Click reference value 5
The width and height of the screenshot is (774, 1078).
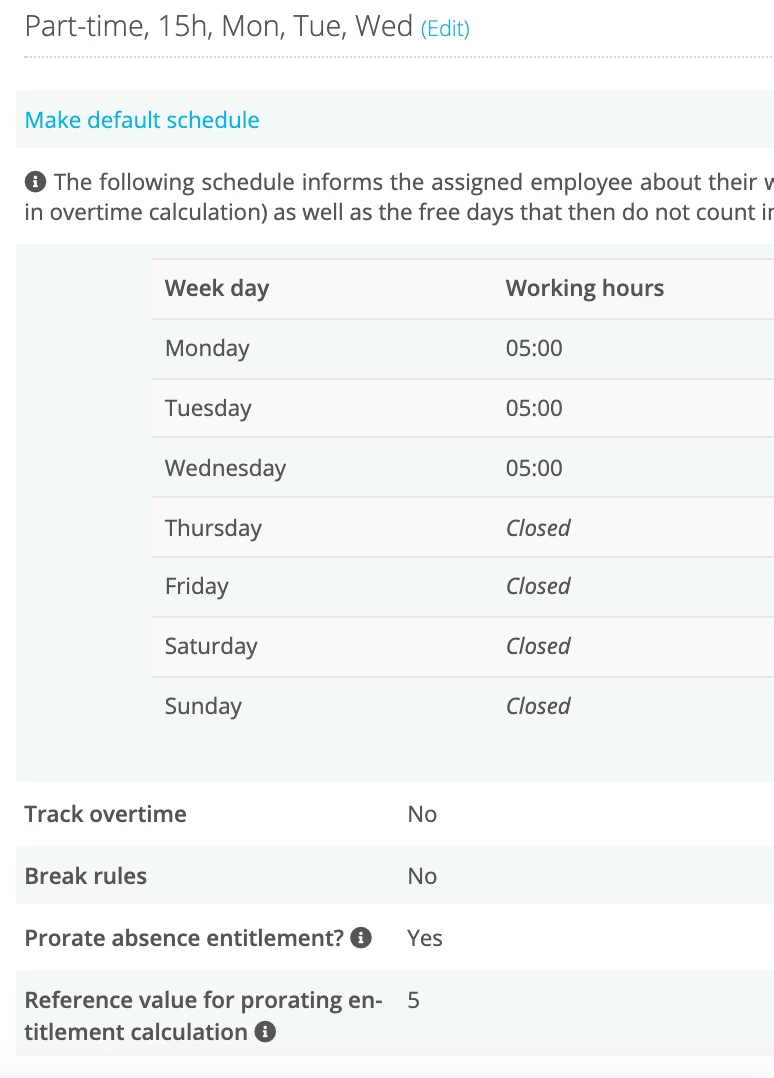(x=413, y=1000)
